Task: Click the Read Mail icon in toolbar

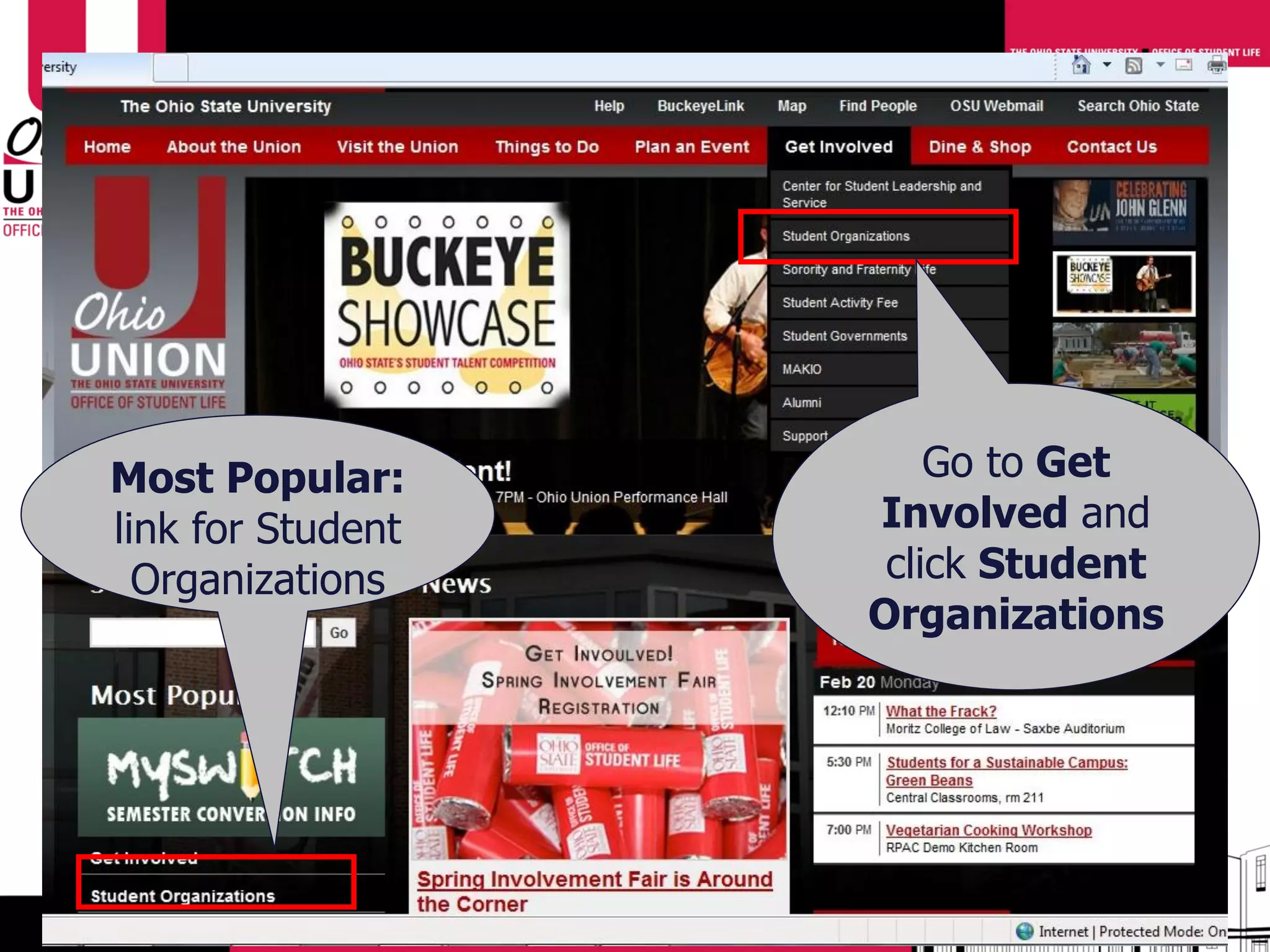Action: pyautogui.click(x=1184, y=65)
